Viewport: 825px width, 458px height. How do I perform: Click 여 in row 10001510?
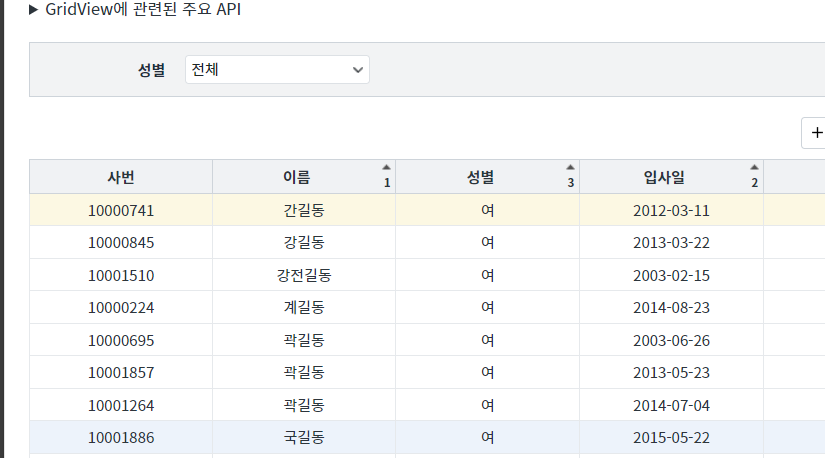click(x=488, y=275)
